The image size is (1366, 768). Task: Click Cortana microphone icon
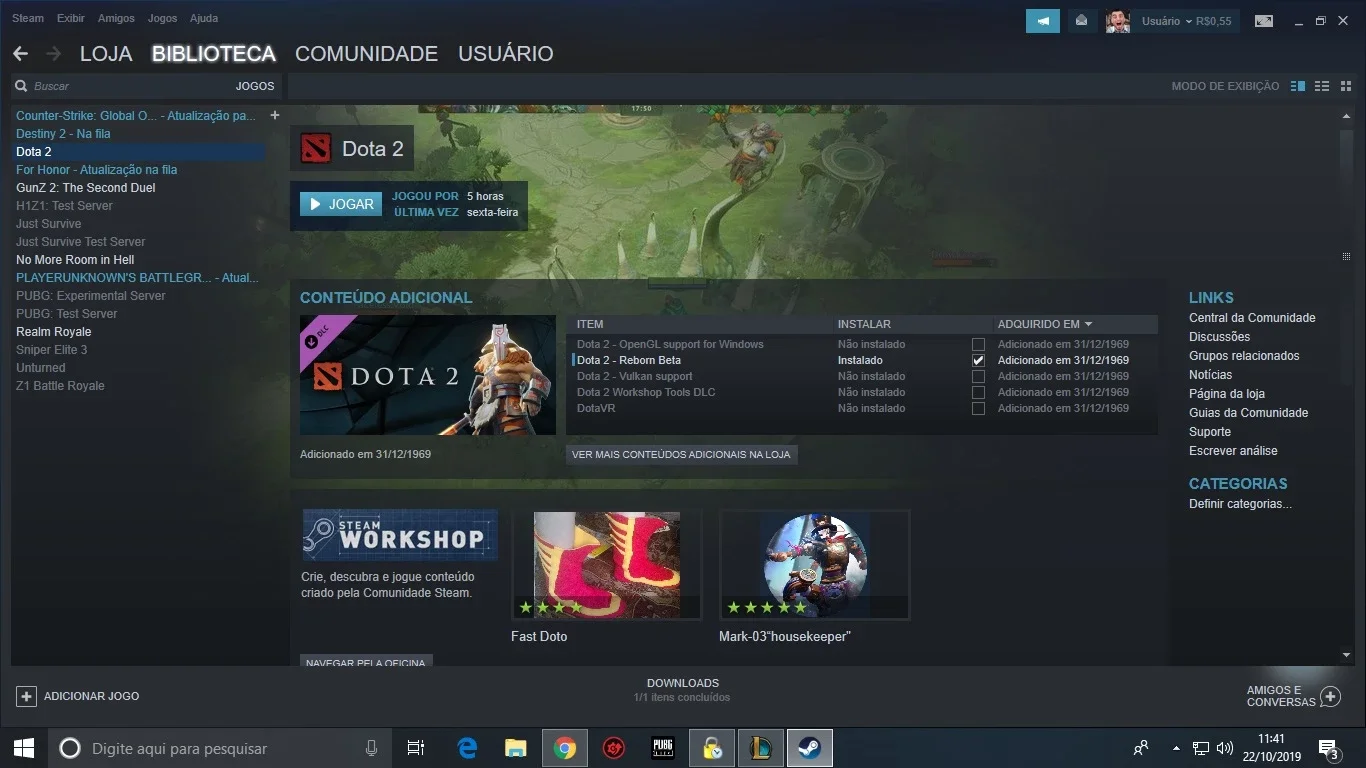371,748
